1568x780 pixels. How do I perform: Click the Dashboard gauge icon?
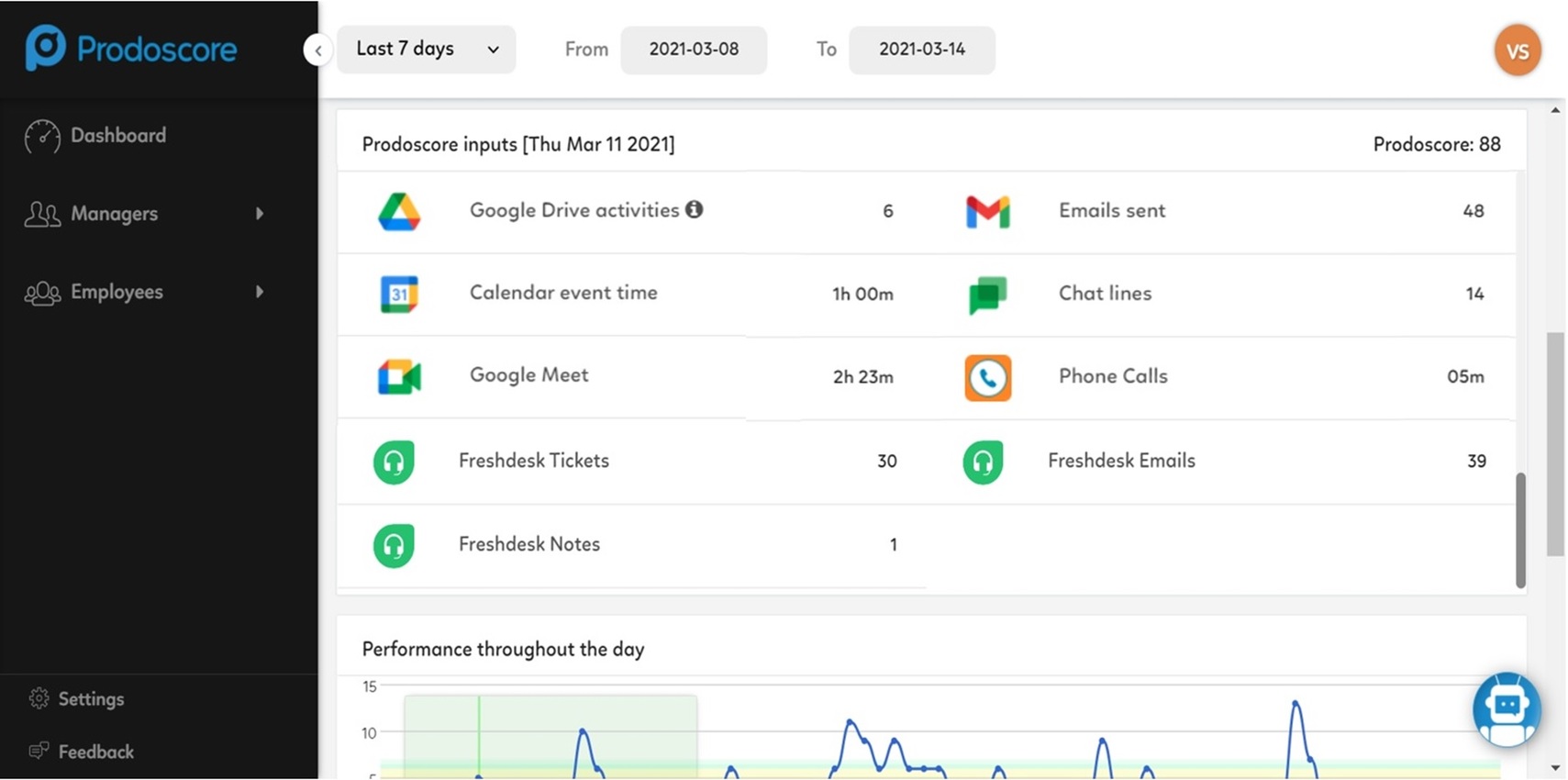pos(42,136)
